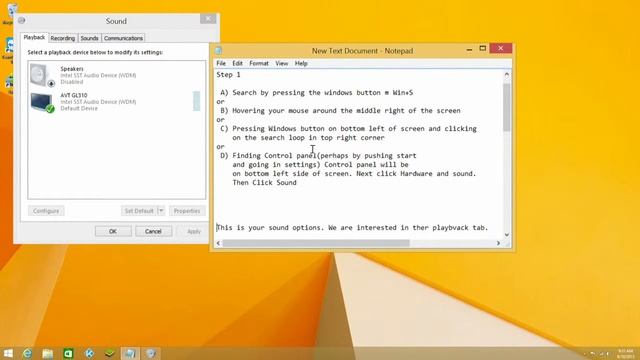The width and height of the screenshot is (640, 360).
Task: Click the 'Default Device' status text
Action: tap(79, 109)
